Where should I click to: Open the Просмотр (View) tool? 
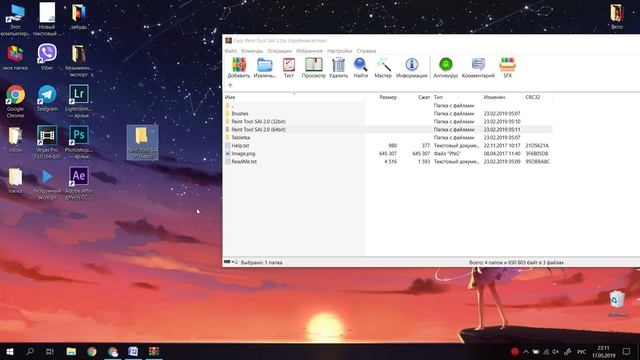coord(313,68)
